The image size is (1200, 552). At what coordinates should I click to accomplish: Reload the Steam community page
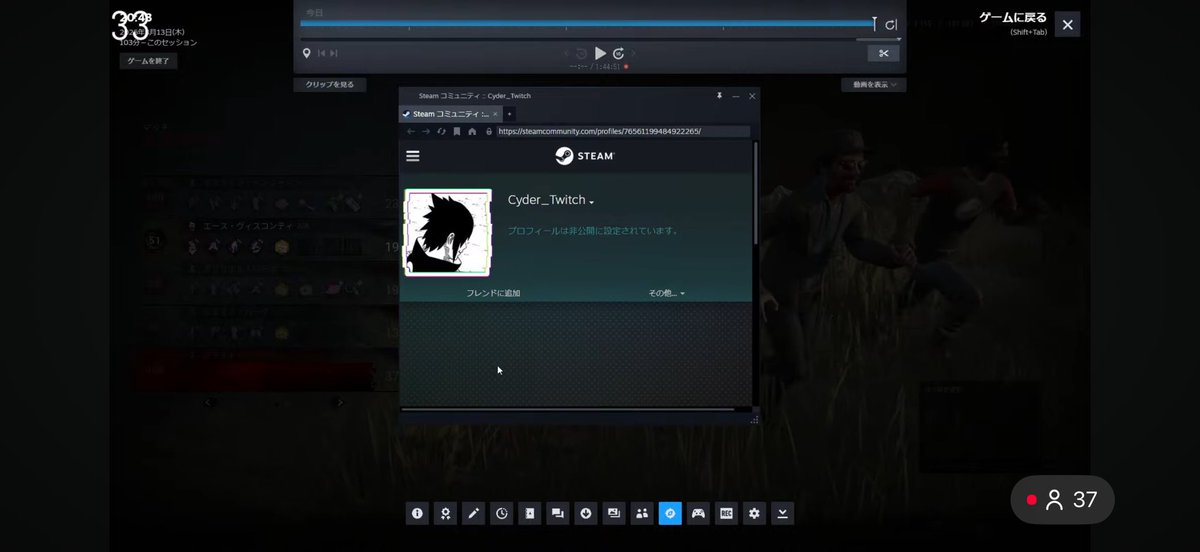tap(441, 131)
